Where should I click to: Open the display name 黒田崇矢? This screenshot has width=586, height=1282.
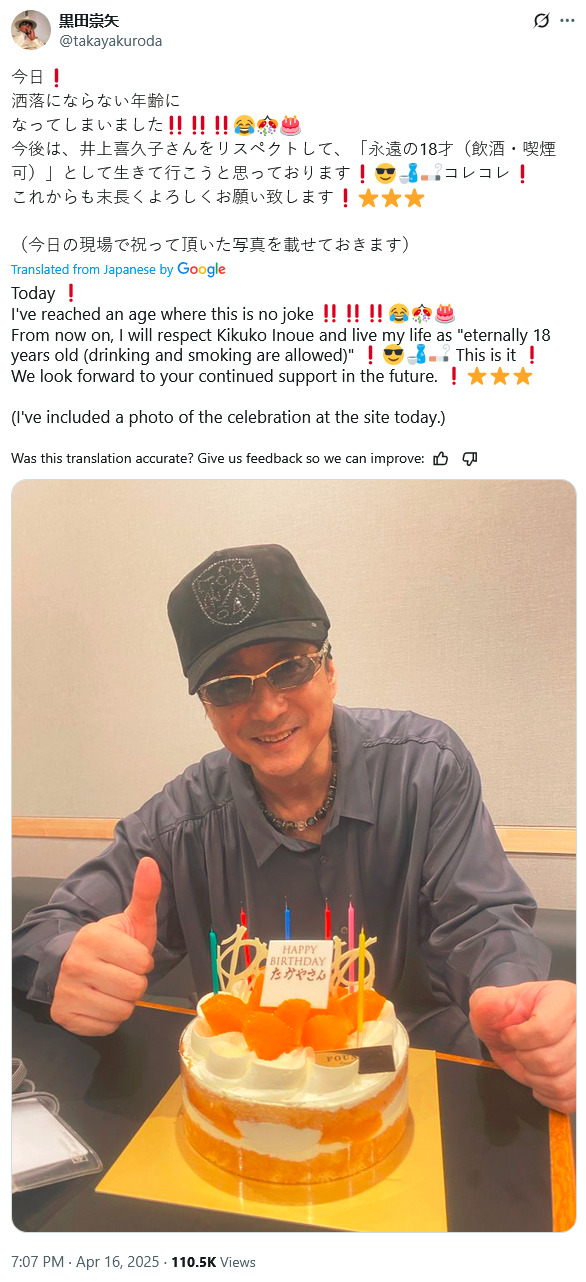[87, 21]
